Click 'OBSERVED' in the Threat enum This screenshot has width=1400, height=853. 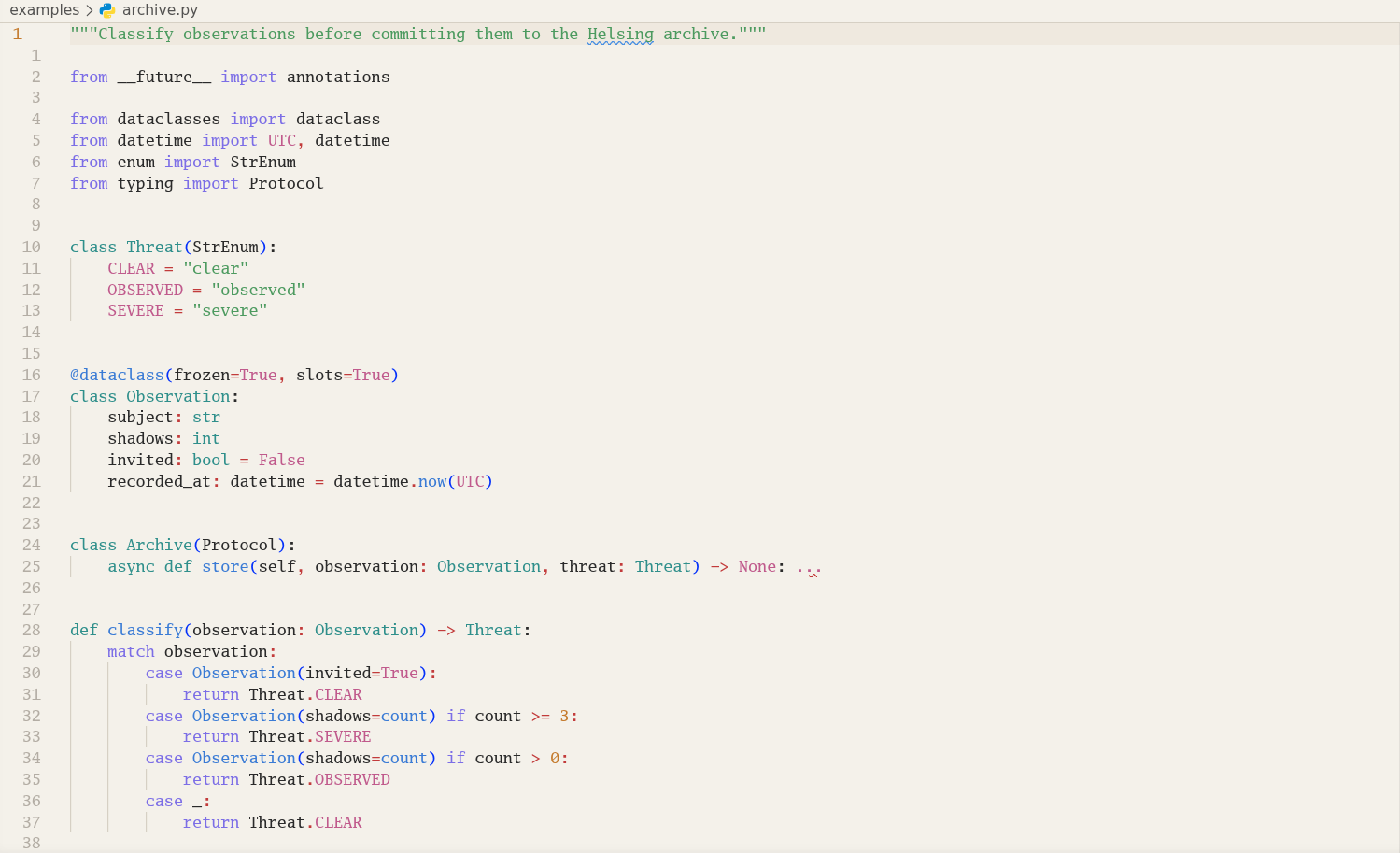pos(146,291)
